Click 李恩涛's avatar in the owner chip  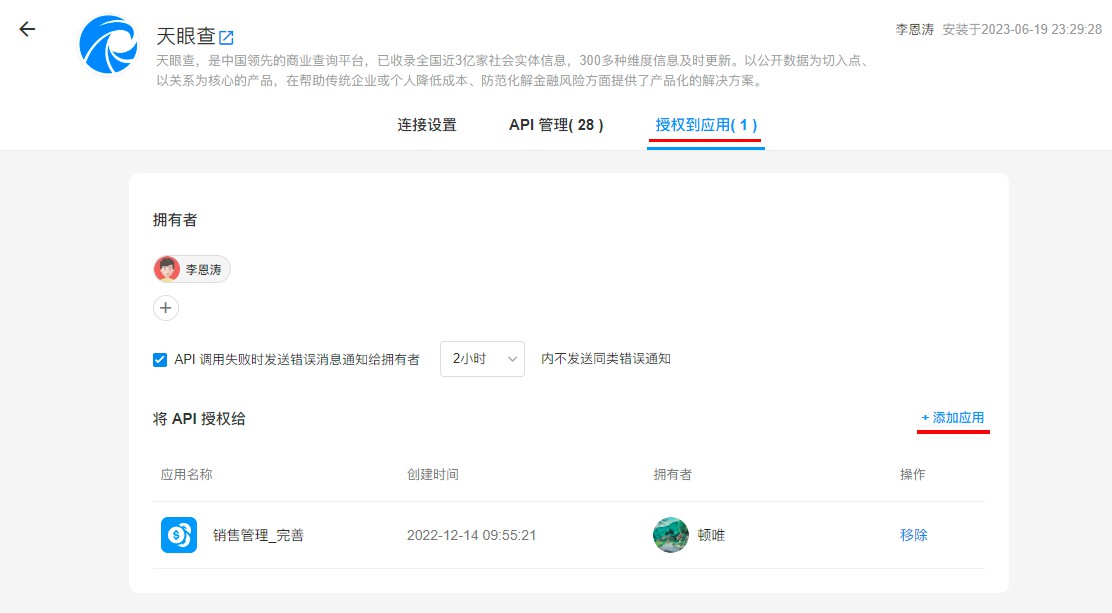pyautogui.click(x=168, y=269)
